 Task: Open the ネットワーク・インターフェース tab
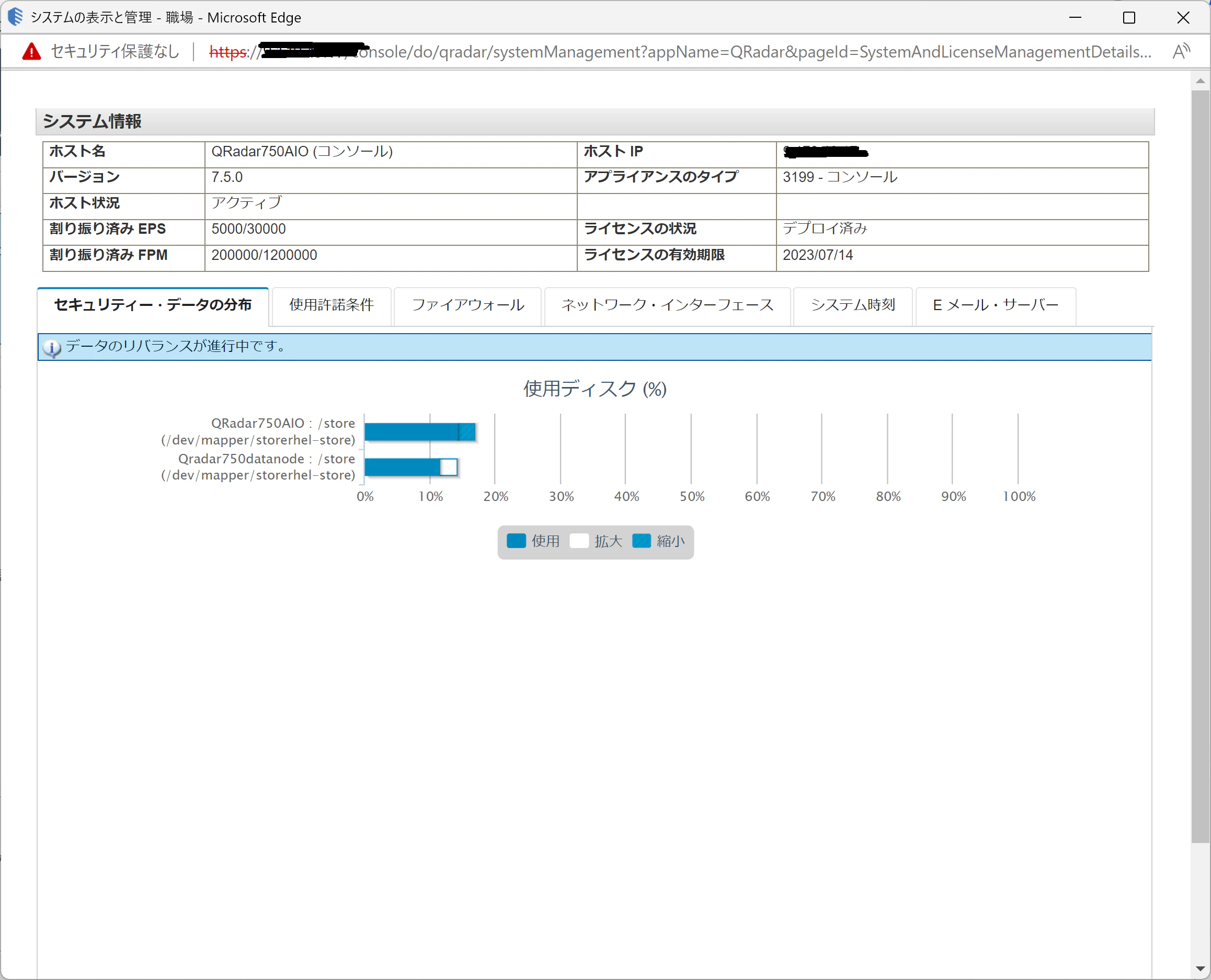click(x=667, y=305)
